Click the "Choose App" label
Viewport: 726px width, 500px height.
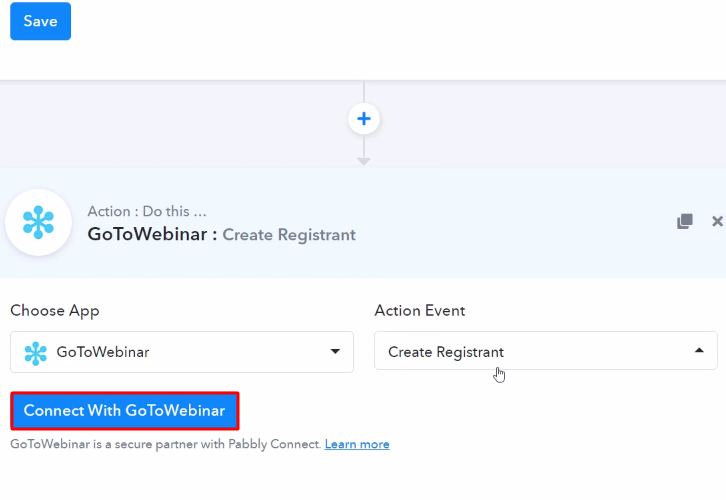tap(55, 311)
